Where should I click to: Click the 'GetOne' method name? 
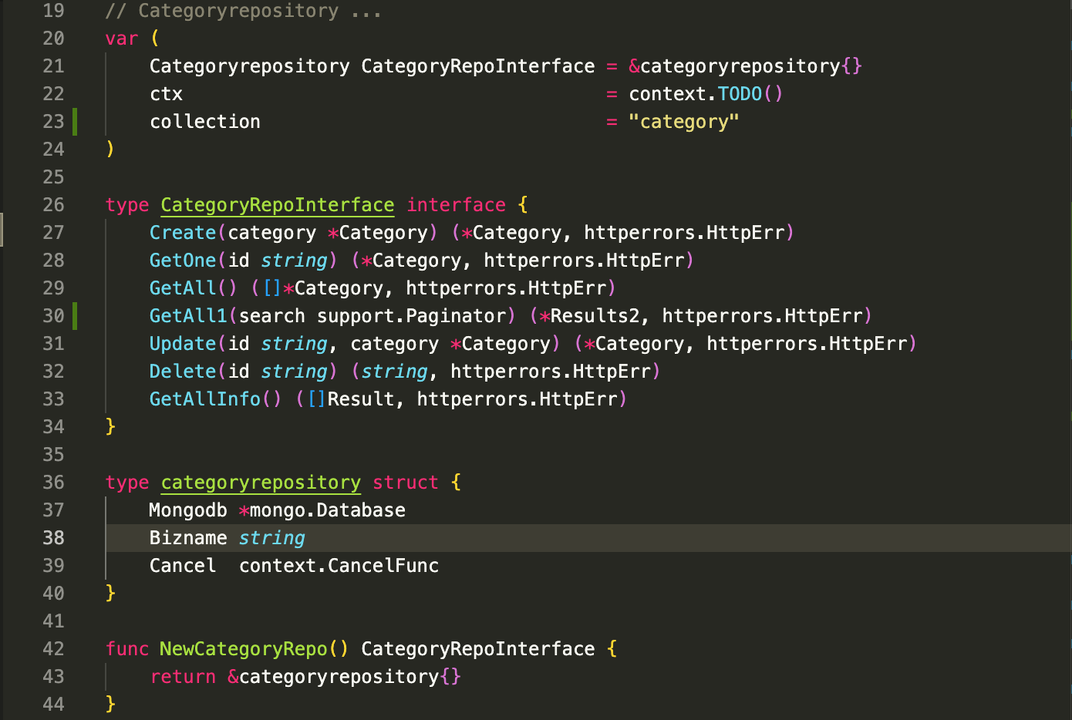183,261
